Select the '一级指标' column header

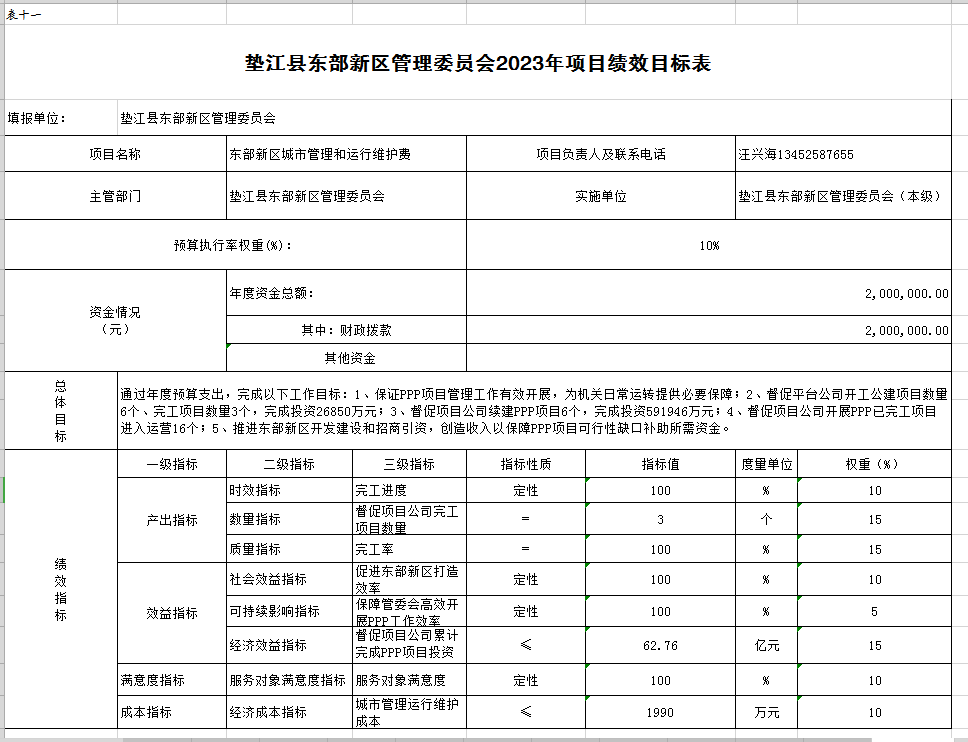pyautogui.click(x=172, y=464)
